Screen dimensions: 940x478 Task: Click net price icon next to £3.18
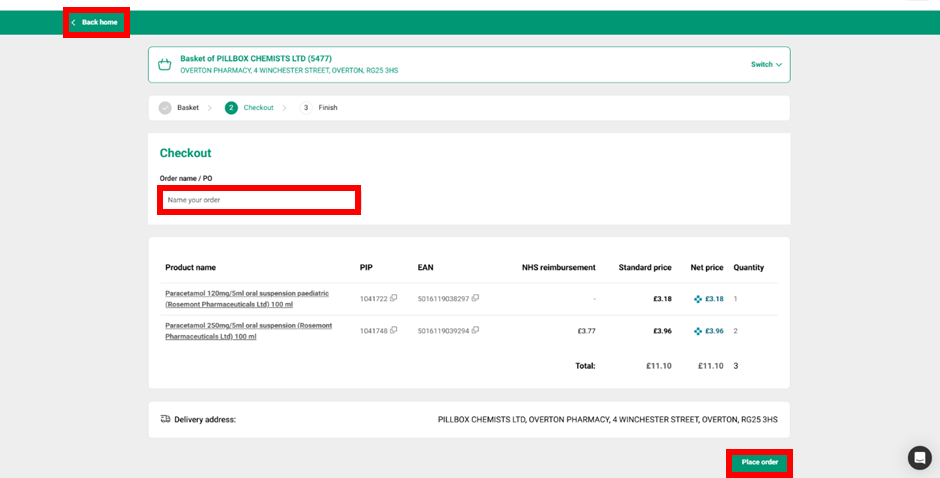tap(698, 299)
